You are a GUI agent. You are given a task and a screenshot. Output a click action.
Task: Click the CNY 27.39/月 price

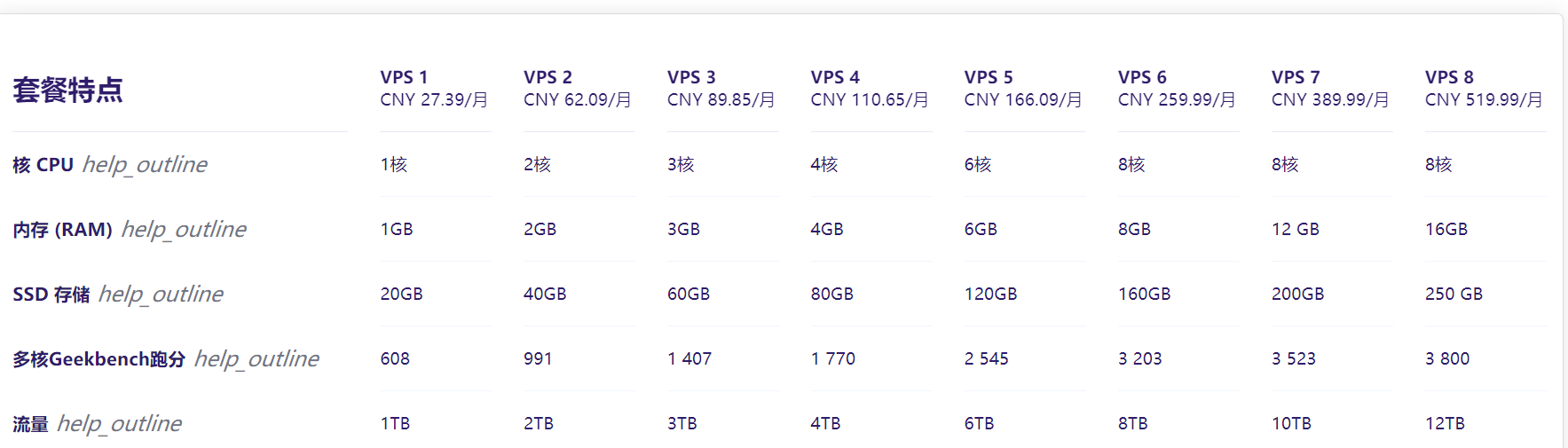(434, 99)
